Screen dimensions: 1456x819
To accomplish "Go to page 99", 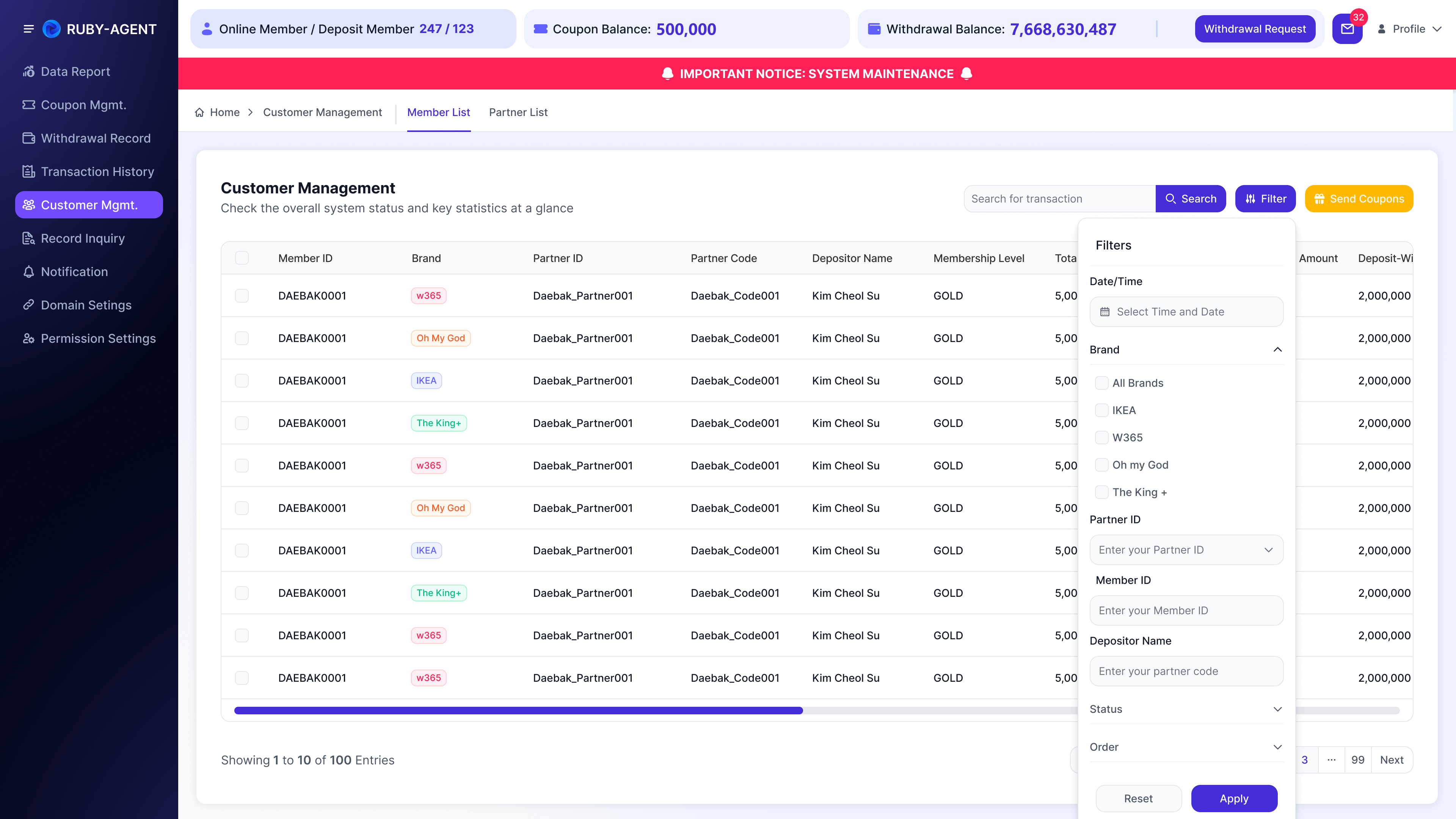I will tap(1358, 759).
